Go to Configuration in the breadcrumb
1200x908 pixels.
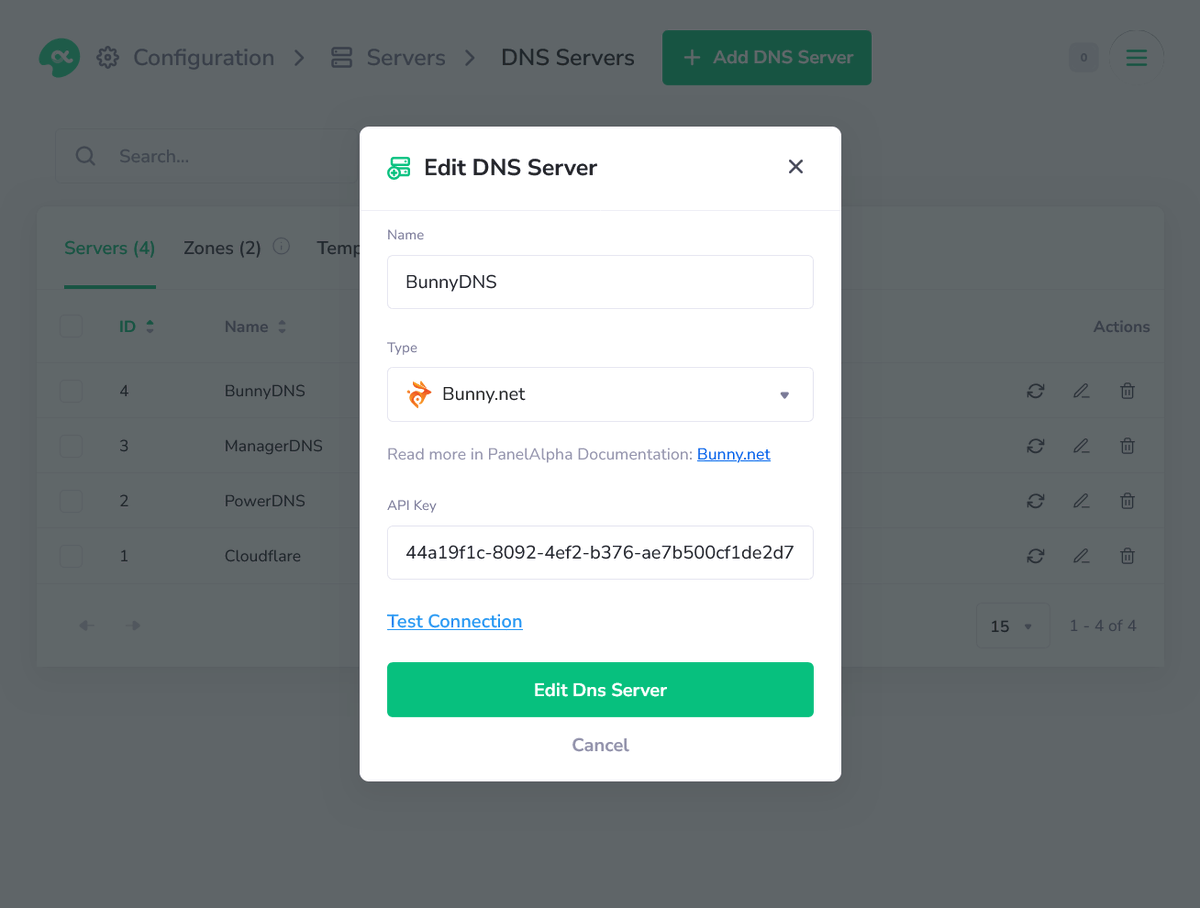point(204,58)
